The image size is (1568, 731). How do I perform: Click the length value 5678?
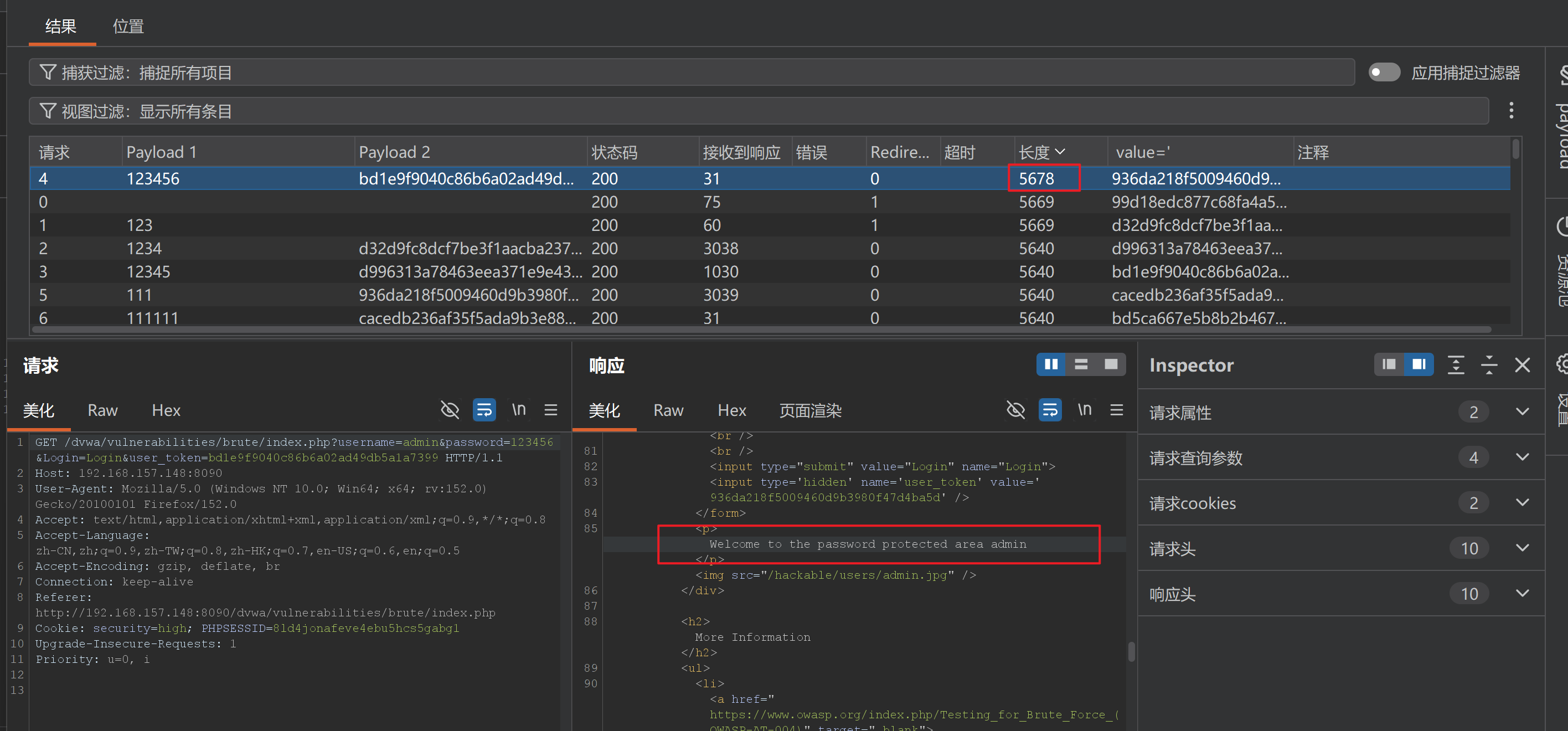click(x=1036, y=178)
